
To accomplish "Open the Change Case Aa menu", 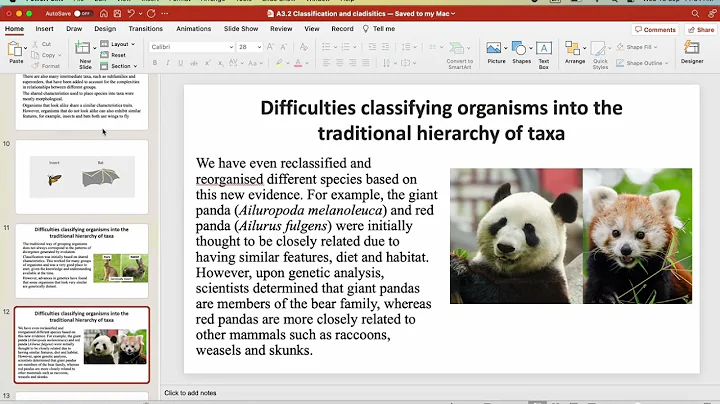I will [x=255, y=63].
